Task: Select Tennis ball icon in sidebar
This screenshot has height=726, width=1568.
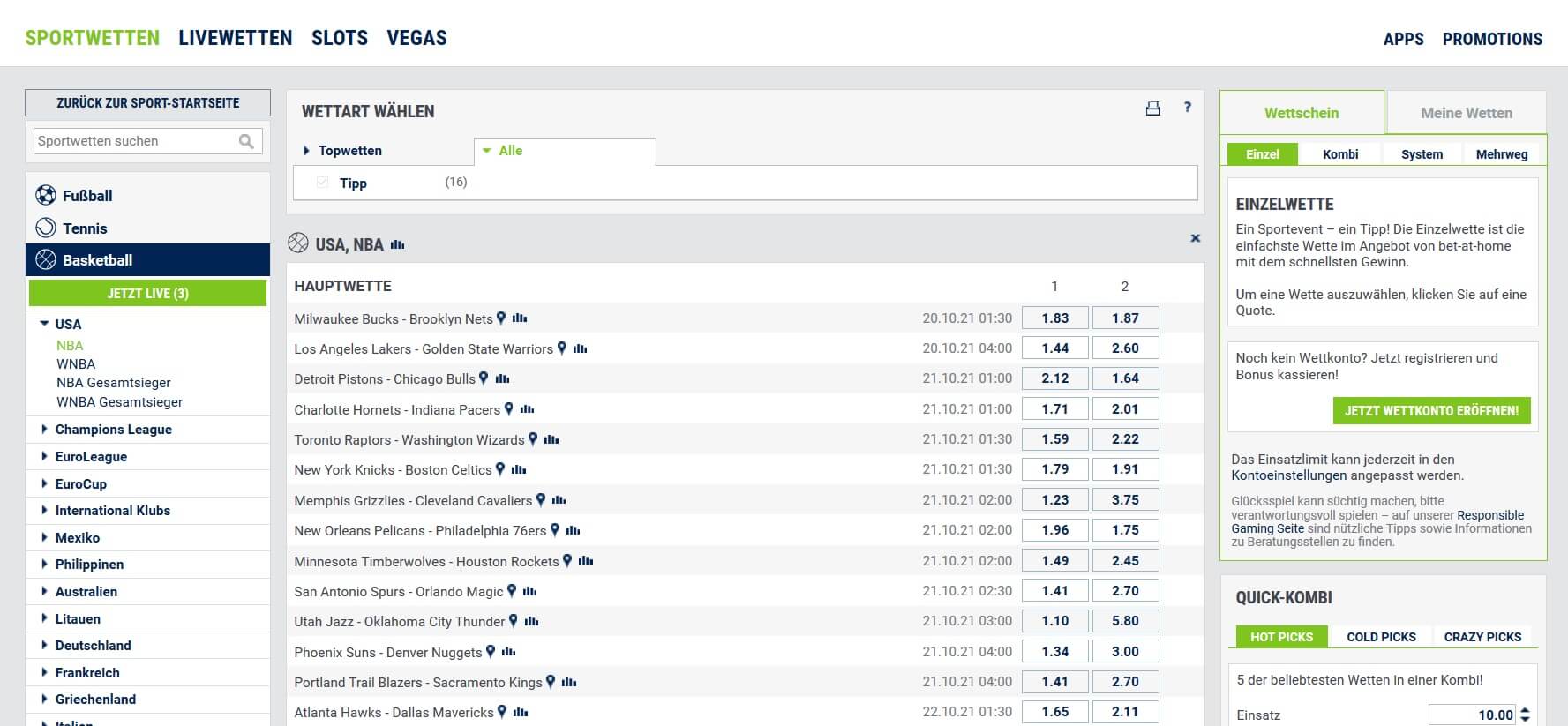Action: coord(46,228)
